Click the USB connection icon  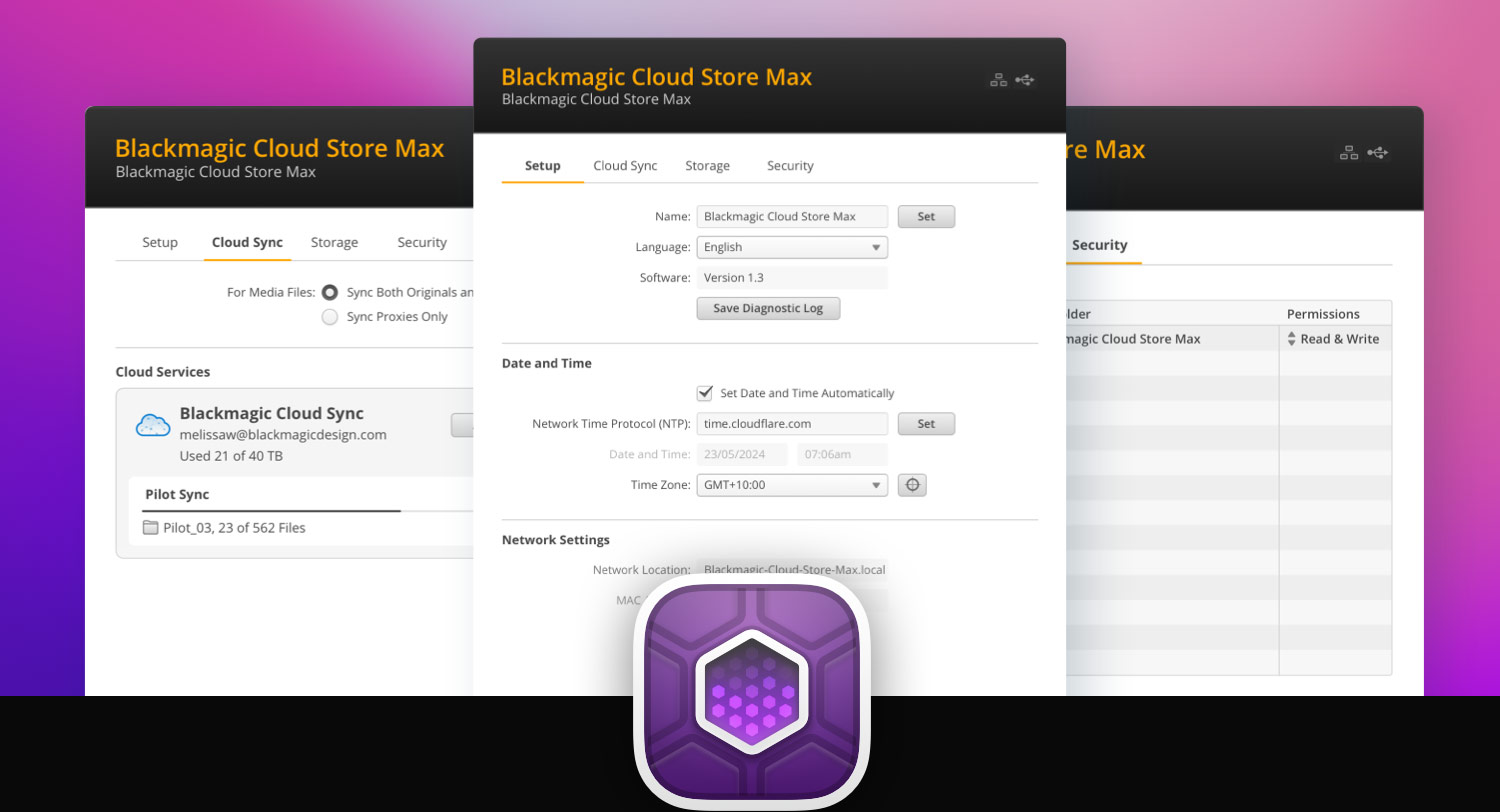pos(1026,80)
